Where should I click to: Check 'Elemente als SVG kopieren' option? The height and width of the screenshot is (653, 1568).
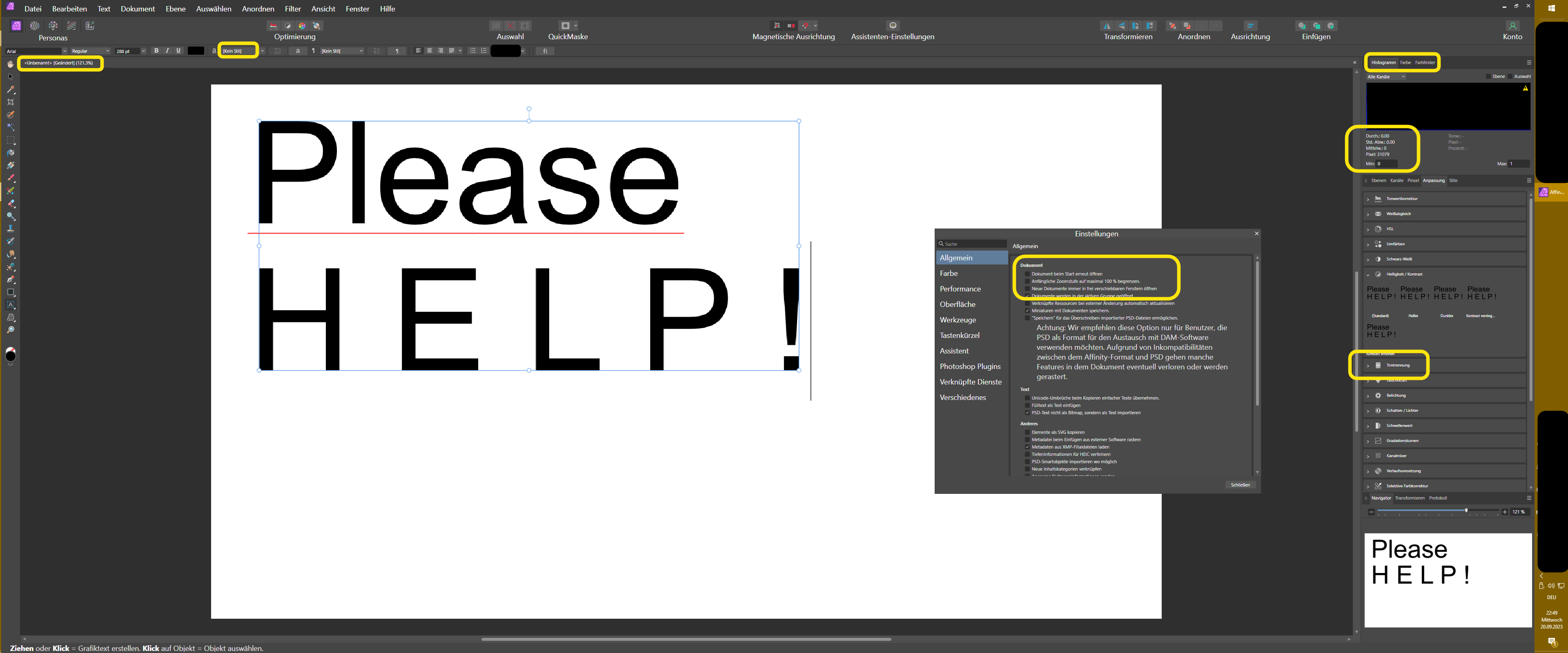click(1027, 432)
